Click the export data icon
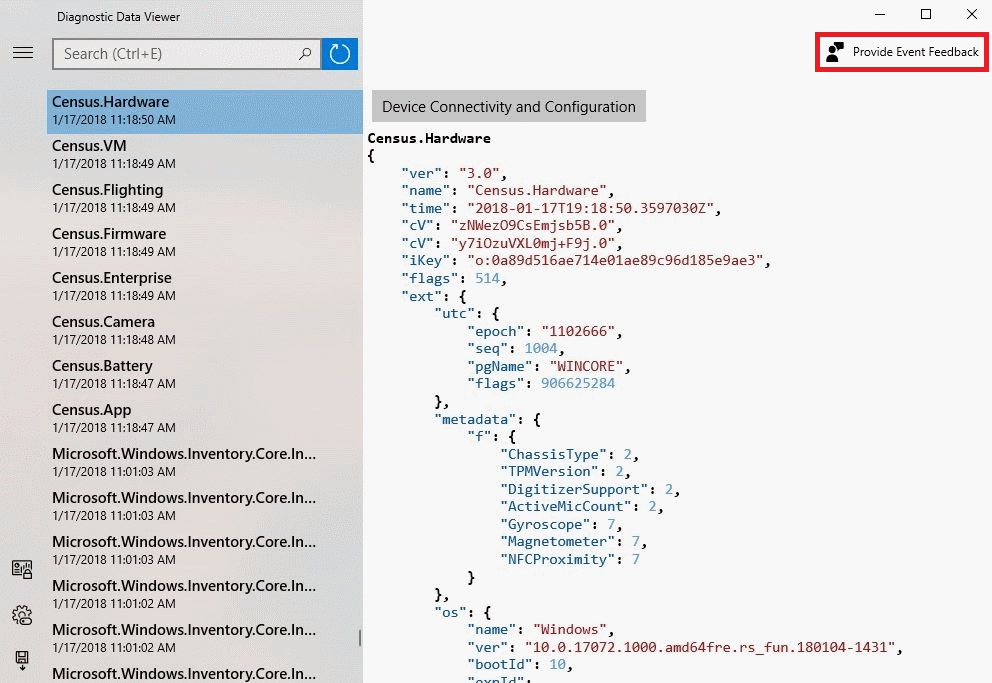Screen dimensions: 992x683 click(x=22, y=660)
